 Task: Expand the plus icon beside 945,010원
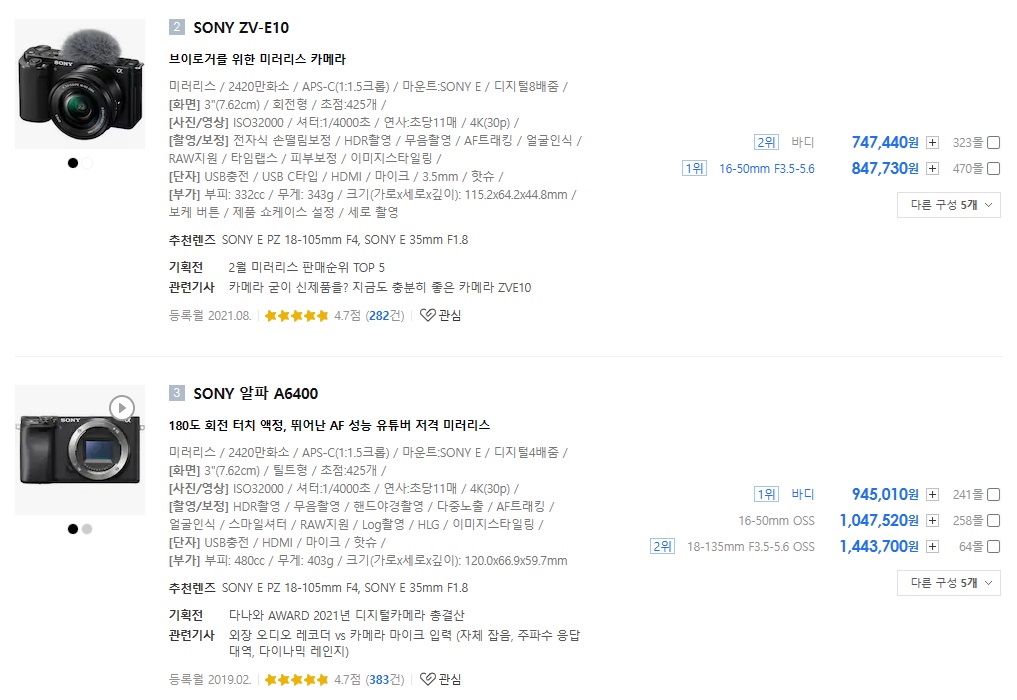pos(932,495)
